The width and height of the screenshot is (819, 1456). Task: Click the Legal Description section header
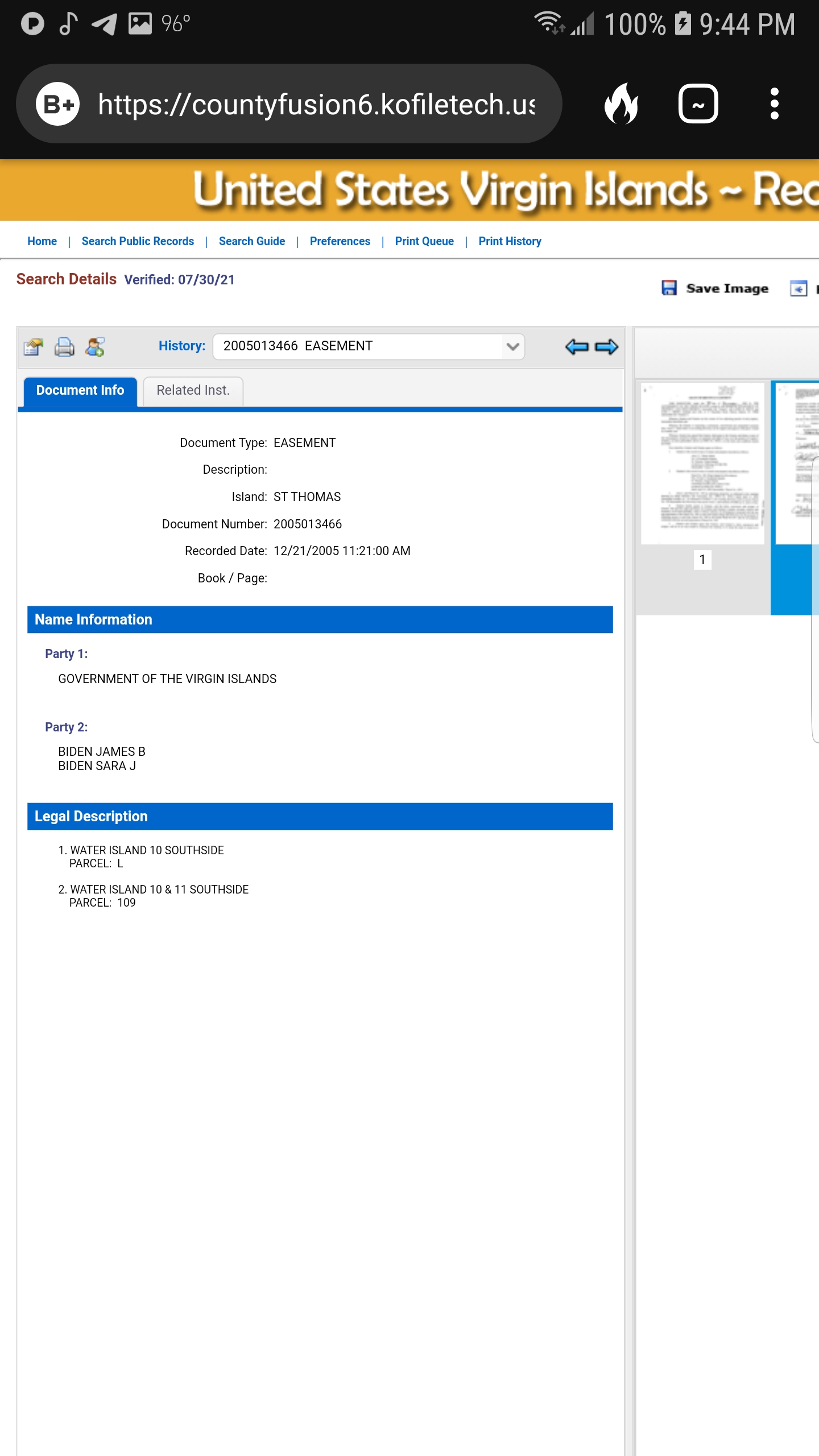(320, 816)
